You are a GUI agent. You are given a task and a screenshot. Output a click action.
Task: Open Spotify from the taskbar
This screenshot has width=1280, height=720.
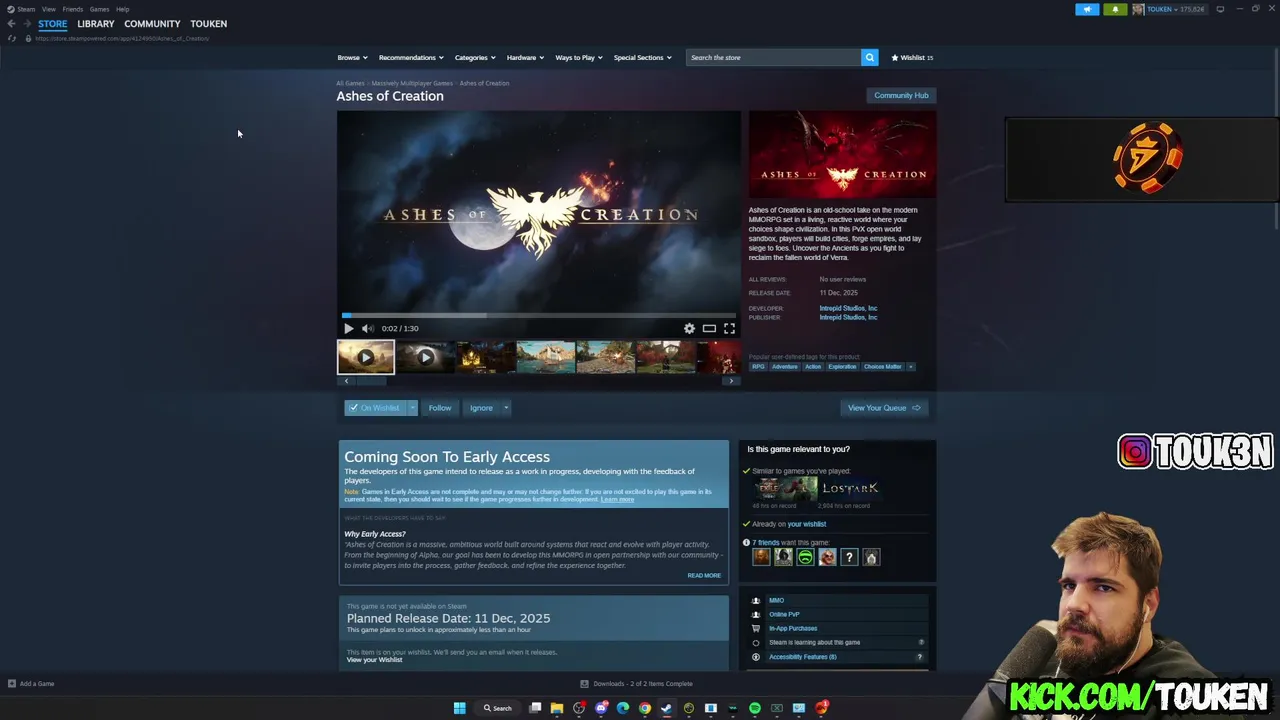(755, 708)
